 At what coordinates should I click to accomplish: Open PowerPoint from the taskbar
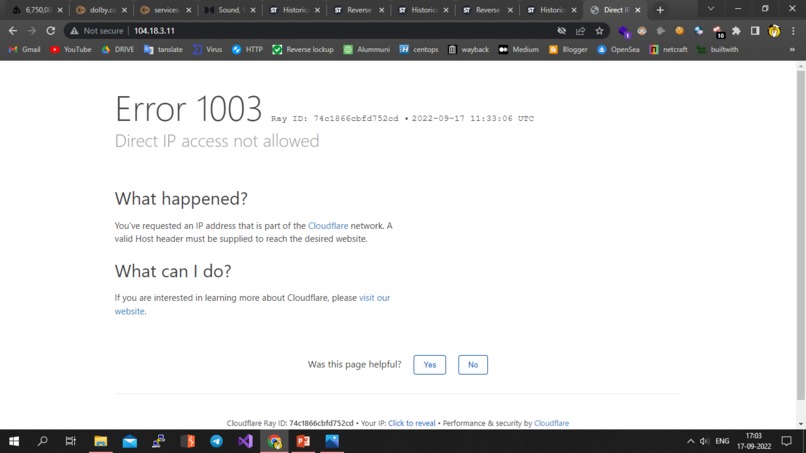pyautogui.click(x=303, y=441)
